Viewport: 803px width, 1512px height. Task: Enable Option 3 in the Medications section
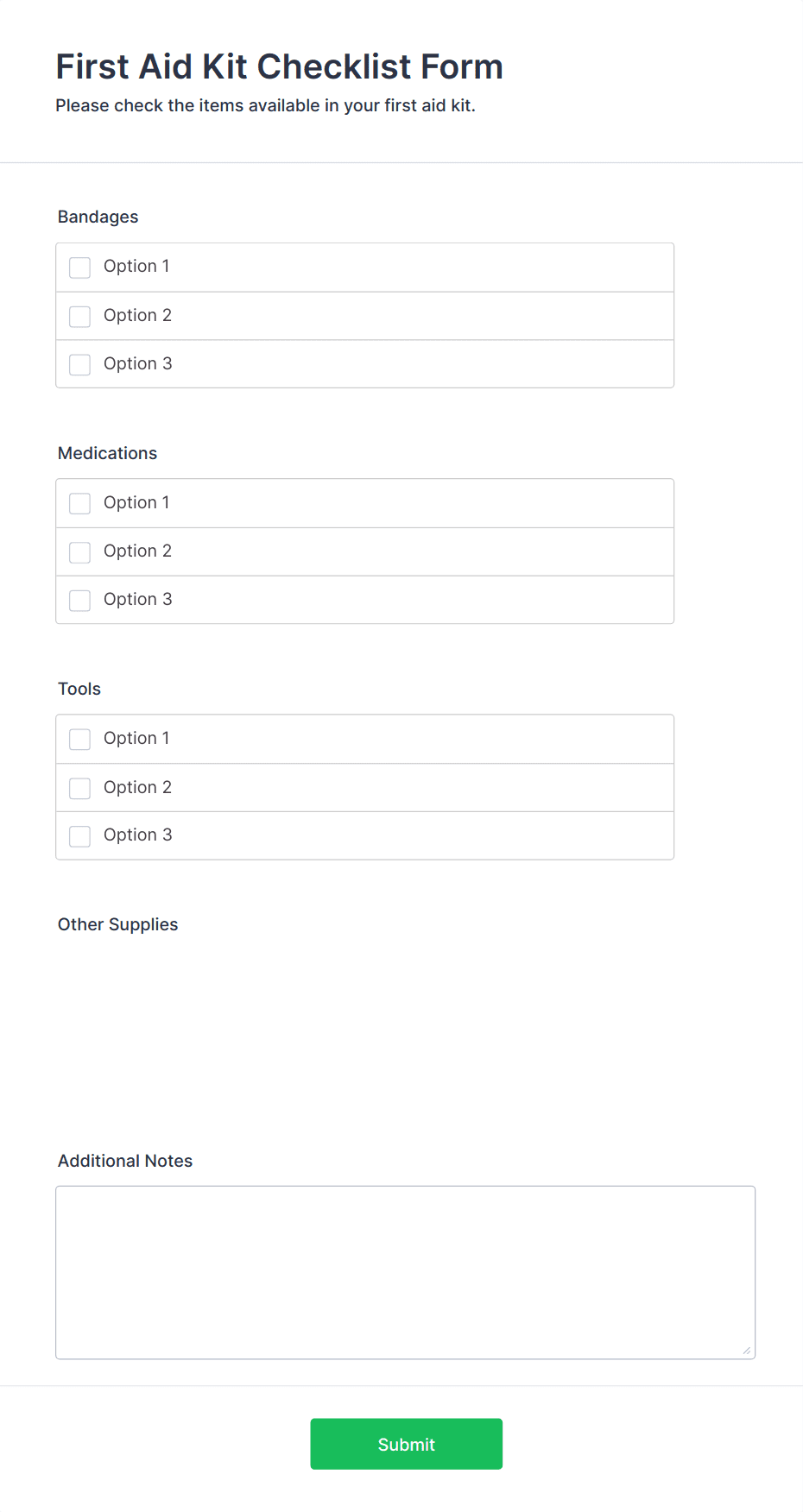coord(79,600)
